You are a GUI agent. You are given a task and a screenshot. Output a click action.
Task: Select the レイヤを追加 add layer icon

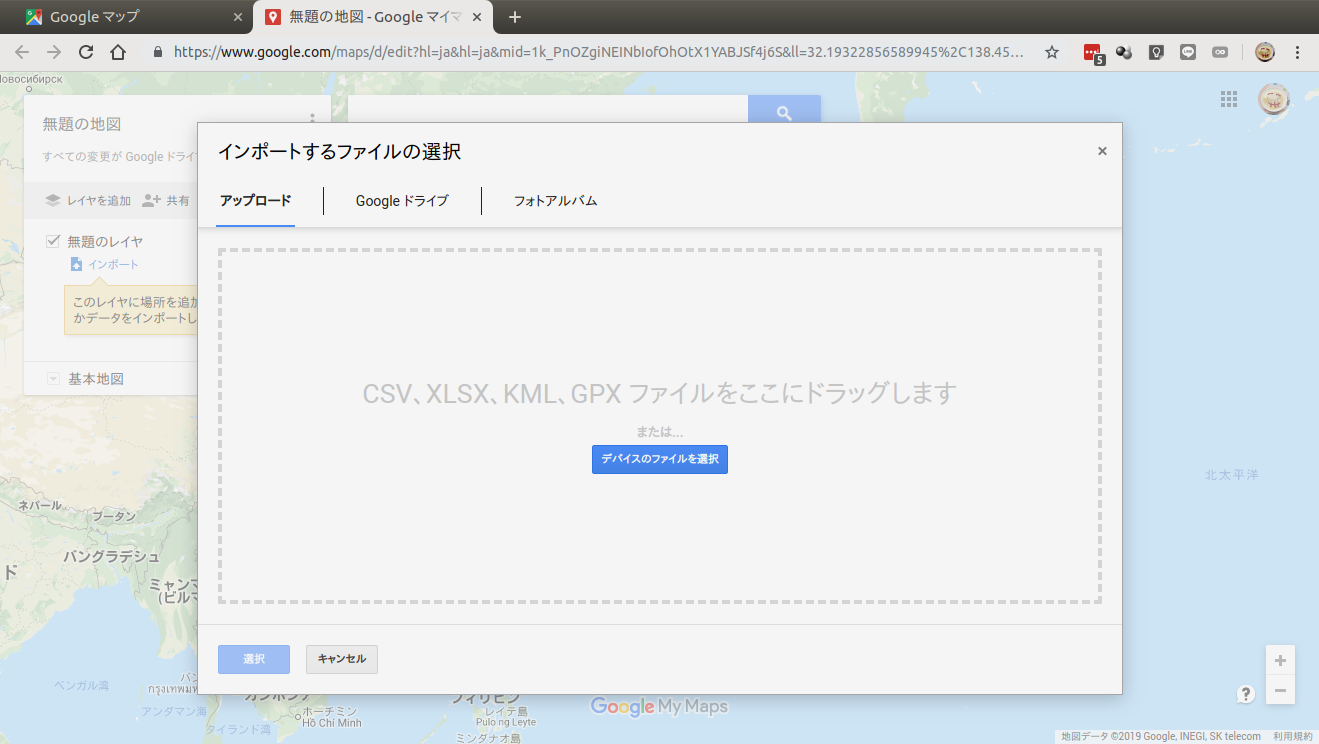[x=53, y=200]
